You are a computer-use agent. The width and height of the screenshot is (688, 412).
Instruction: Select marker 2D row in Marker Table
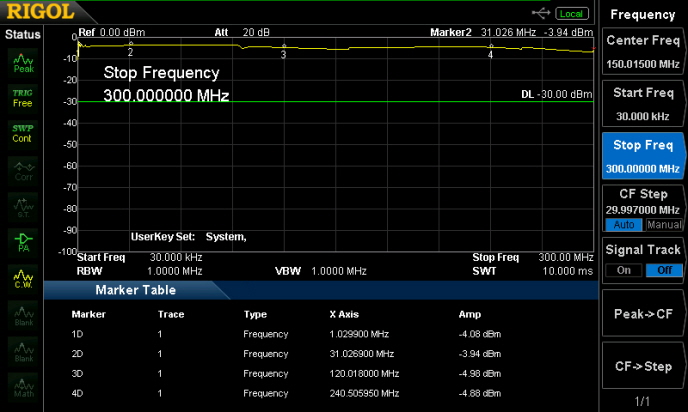point(300,354)
